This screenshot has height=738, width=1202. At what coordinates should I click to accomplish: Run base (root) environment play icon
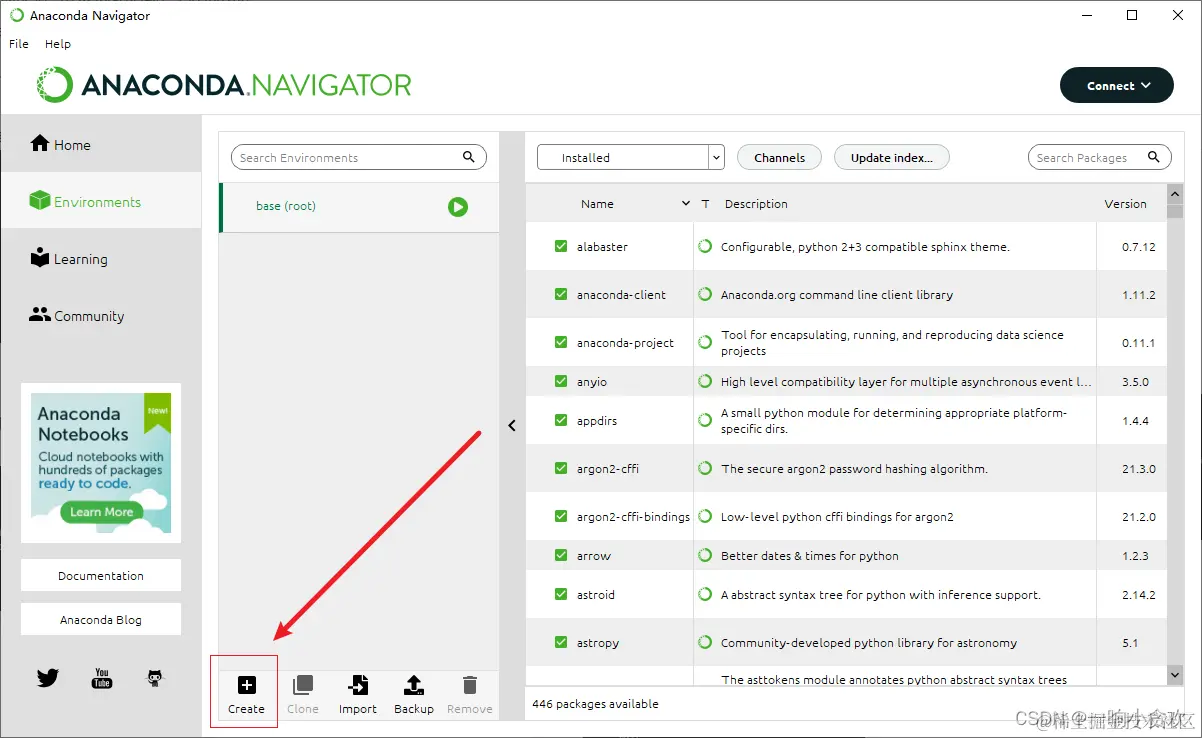pos(458,207)
